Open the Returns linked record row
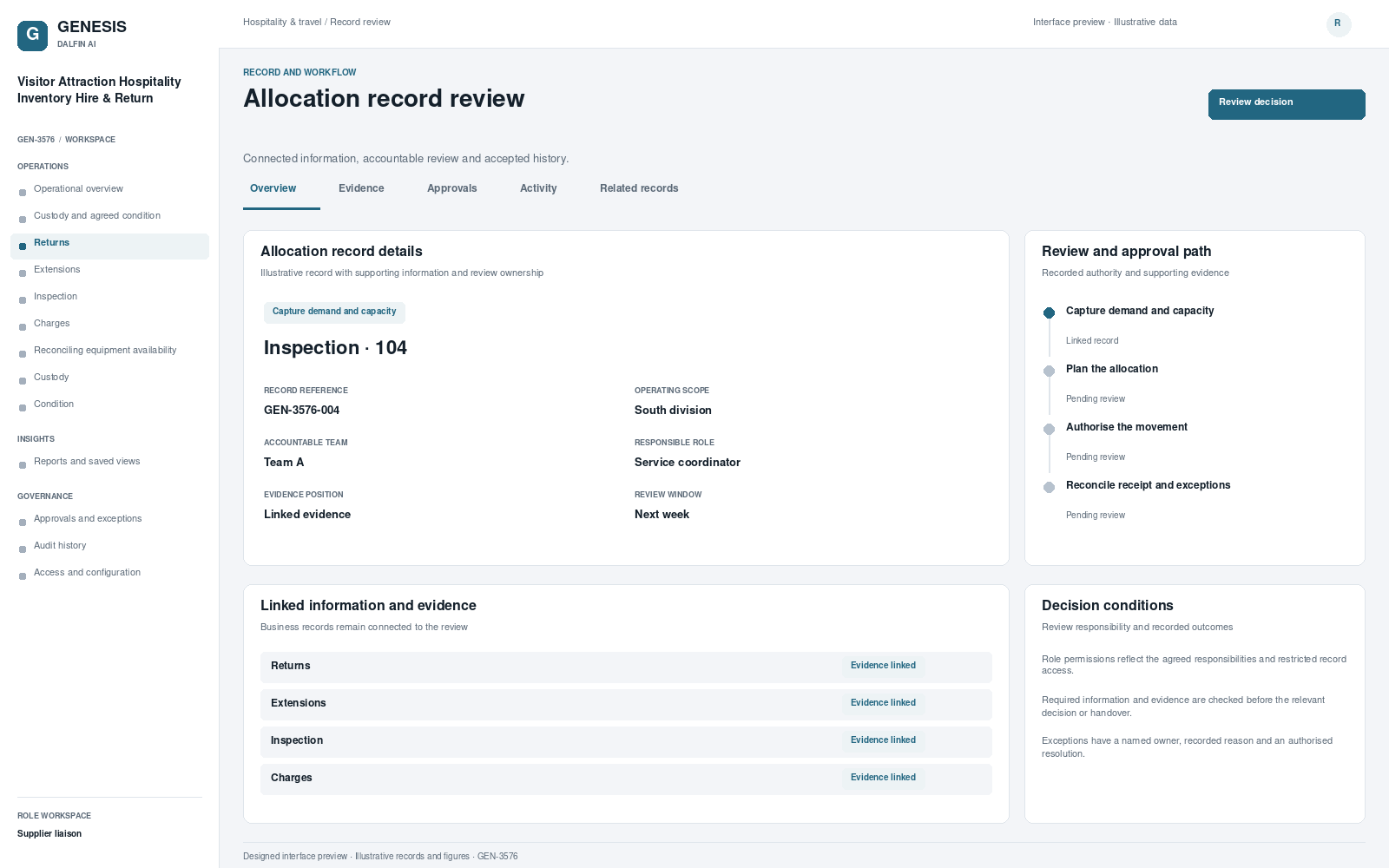Viewport: 1389px width, 868px height. pos(626,667)
